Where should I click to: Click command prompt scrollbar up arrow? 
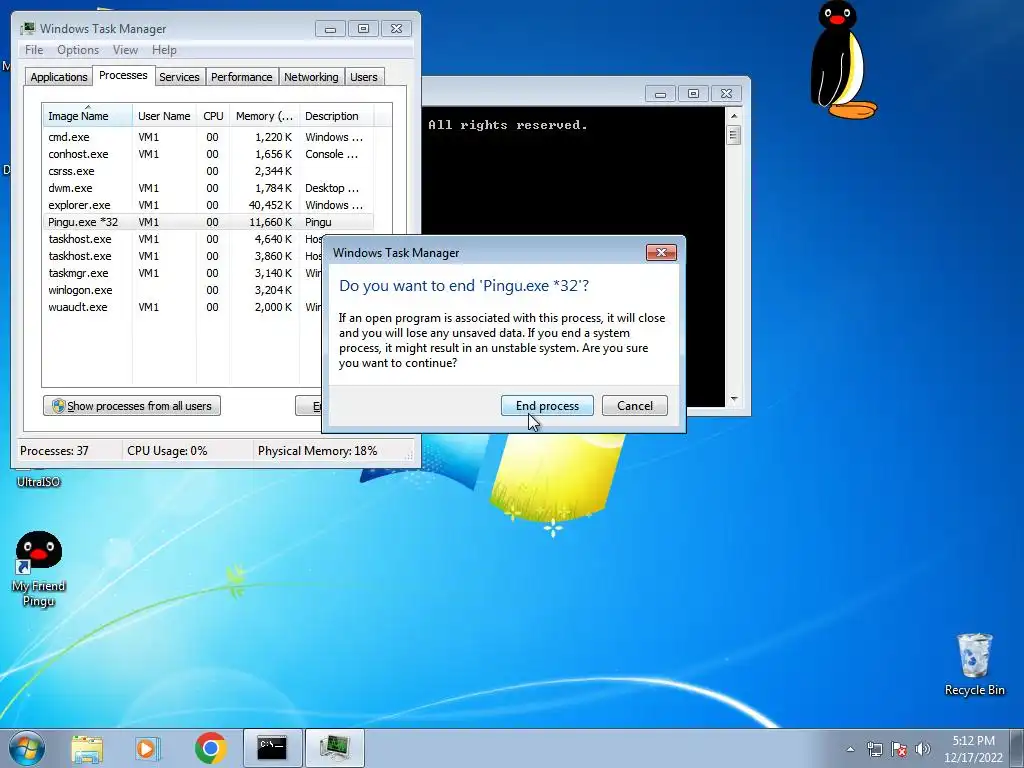point(734,116)
